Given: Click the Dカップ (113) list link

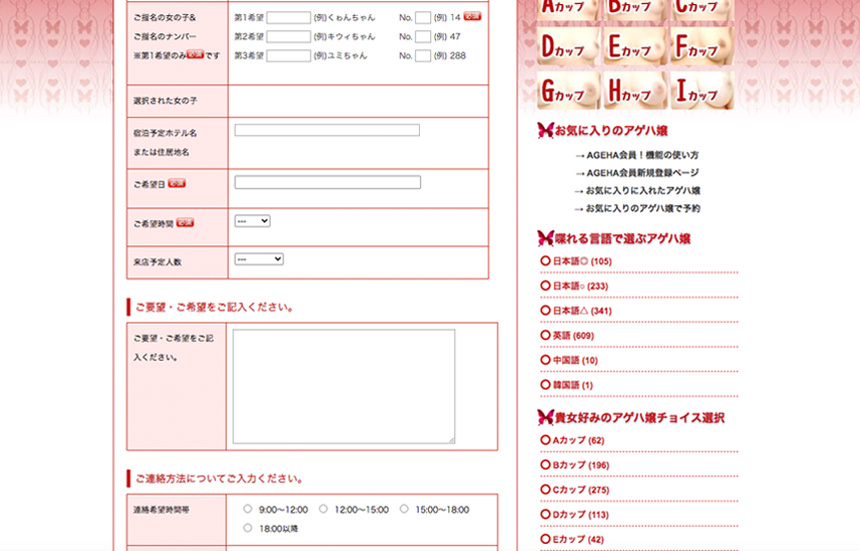Looking at the screenshot, I should tap(580, 514).
